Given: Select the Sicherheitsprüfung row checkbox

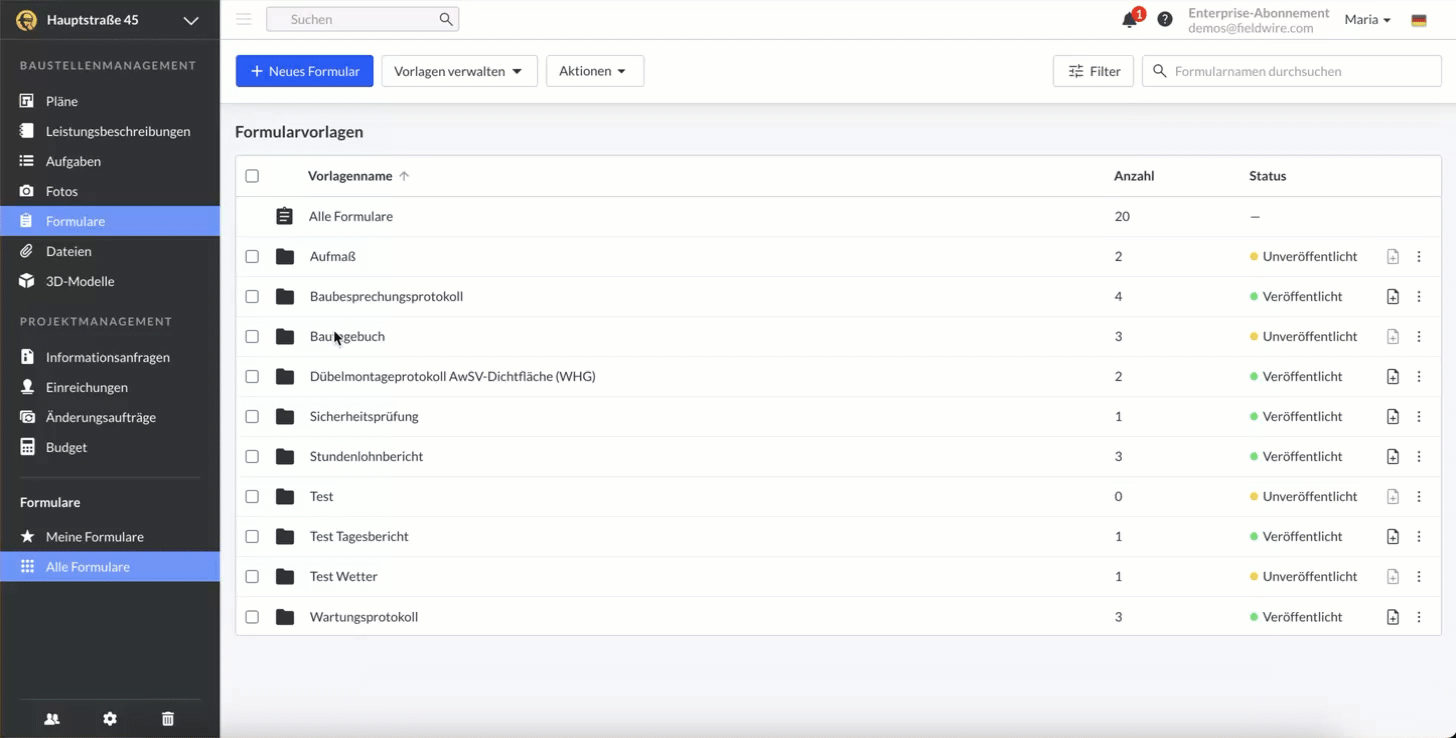Looking at the screenshot, I should point(252,417).
